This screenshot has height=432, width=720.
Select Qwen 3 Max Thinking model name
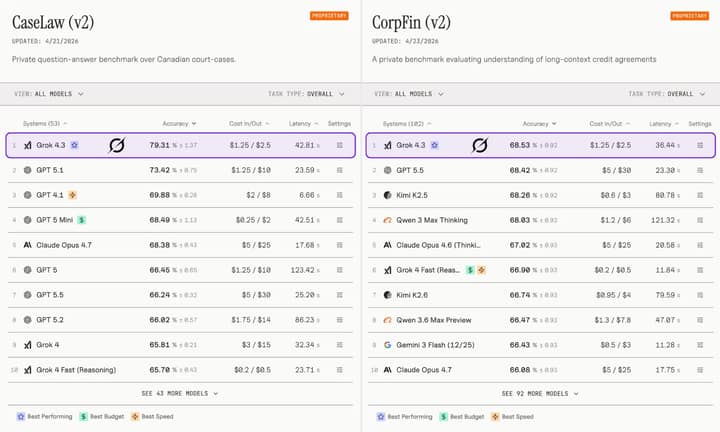click(x=432, y=220)
